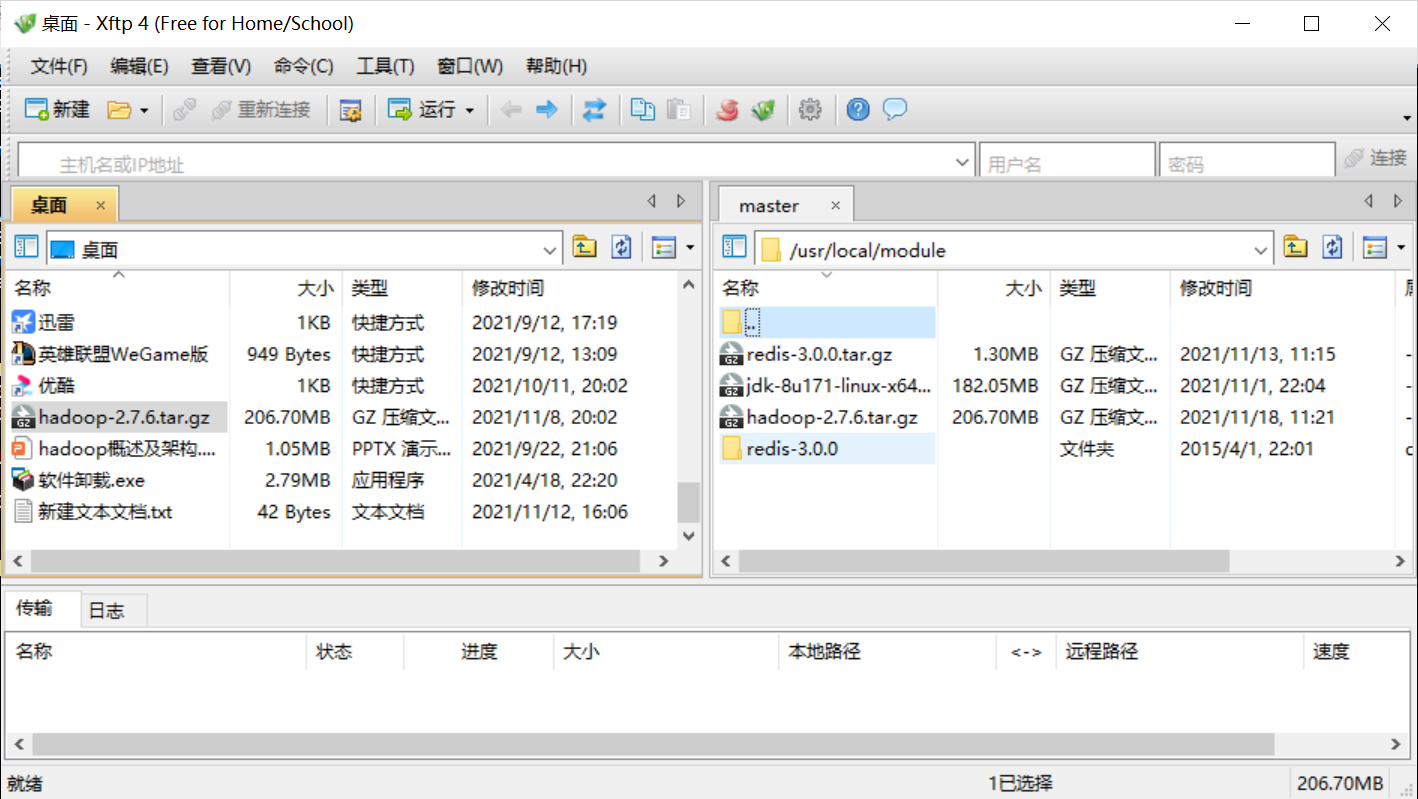The image size is (1418, 799).
Task: Select local file 新建文本文档.txt
Action: click(x=105, y=512)
